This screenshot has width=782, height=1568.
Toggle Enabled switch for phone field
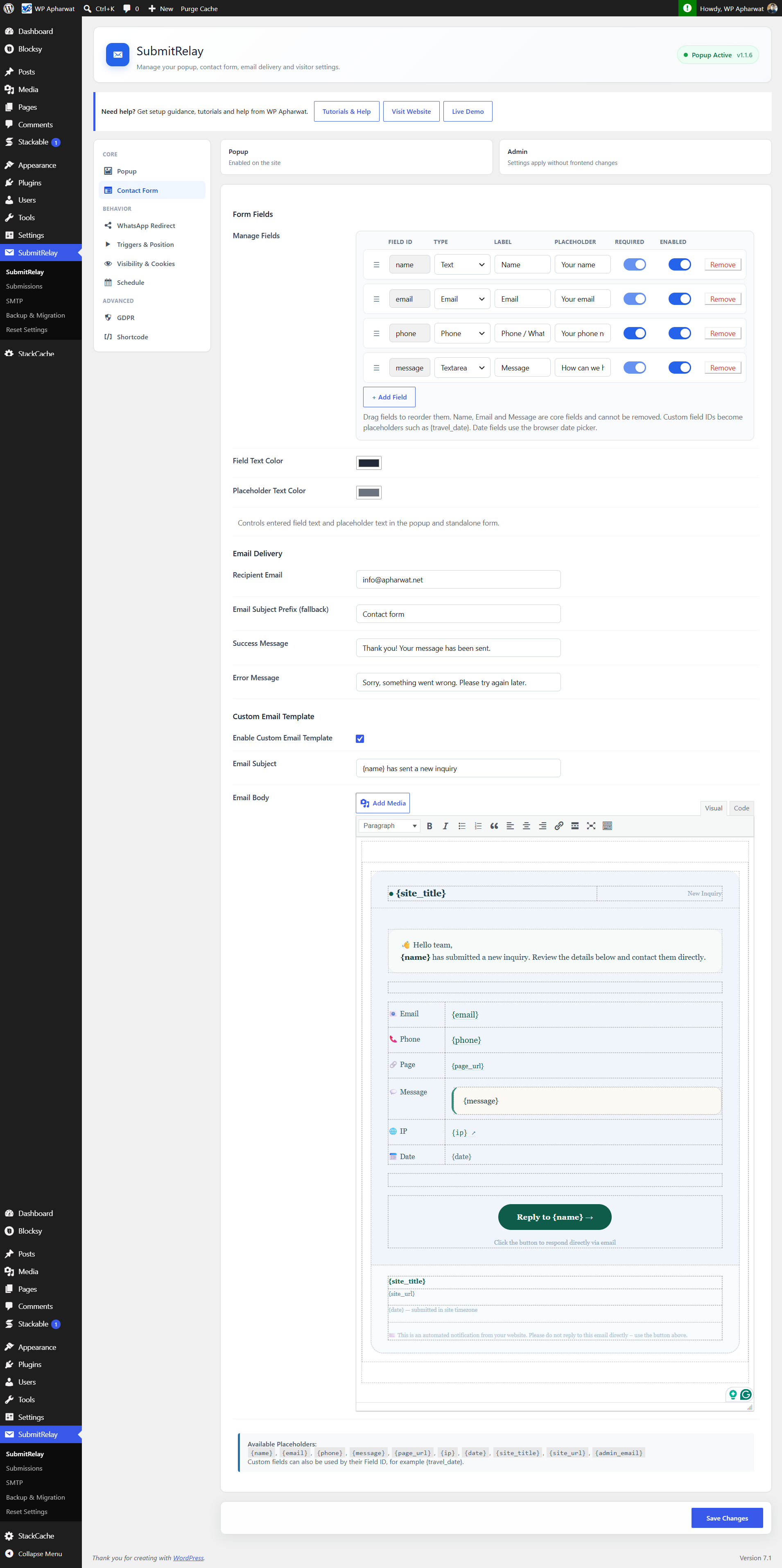coord(680,334)
